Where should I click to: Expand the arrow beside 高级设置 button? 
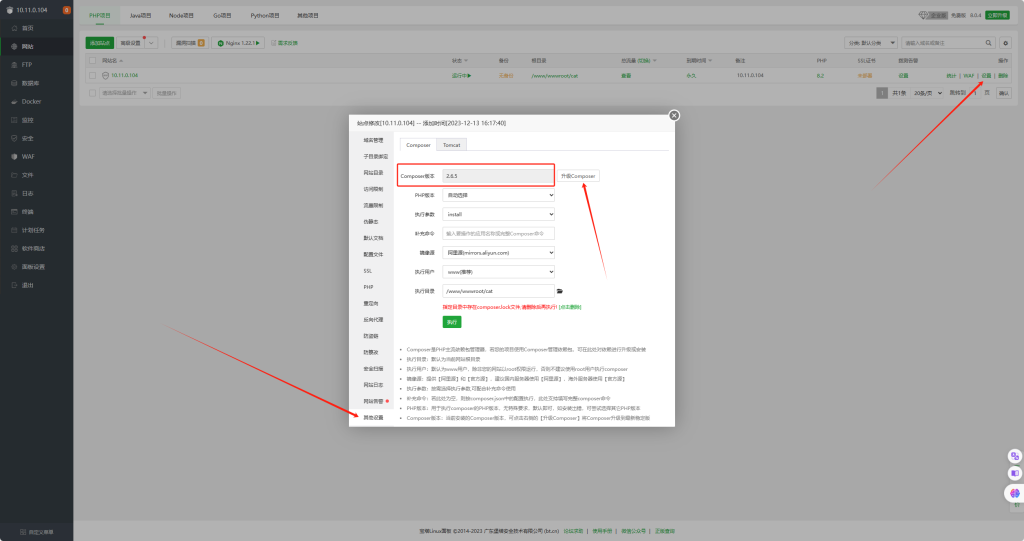pyautogui.click(x=151, y=43)
